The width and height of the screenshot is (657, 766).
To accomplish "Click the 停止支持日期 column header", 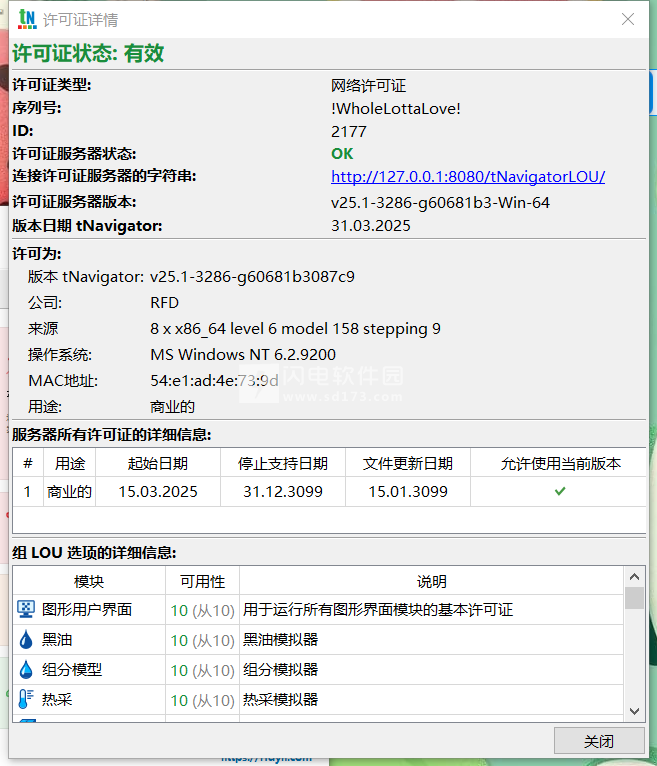I will pos(283,463).
